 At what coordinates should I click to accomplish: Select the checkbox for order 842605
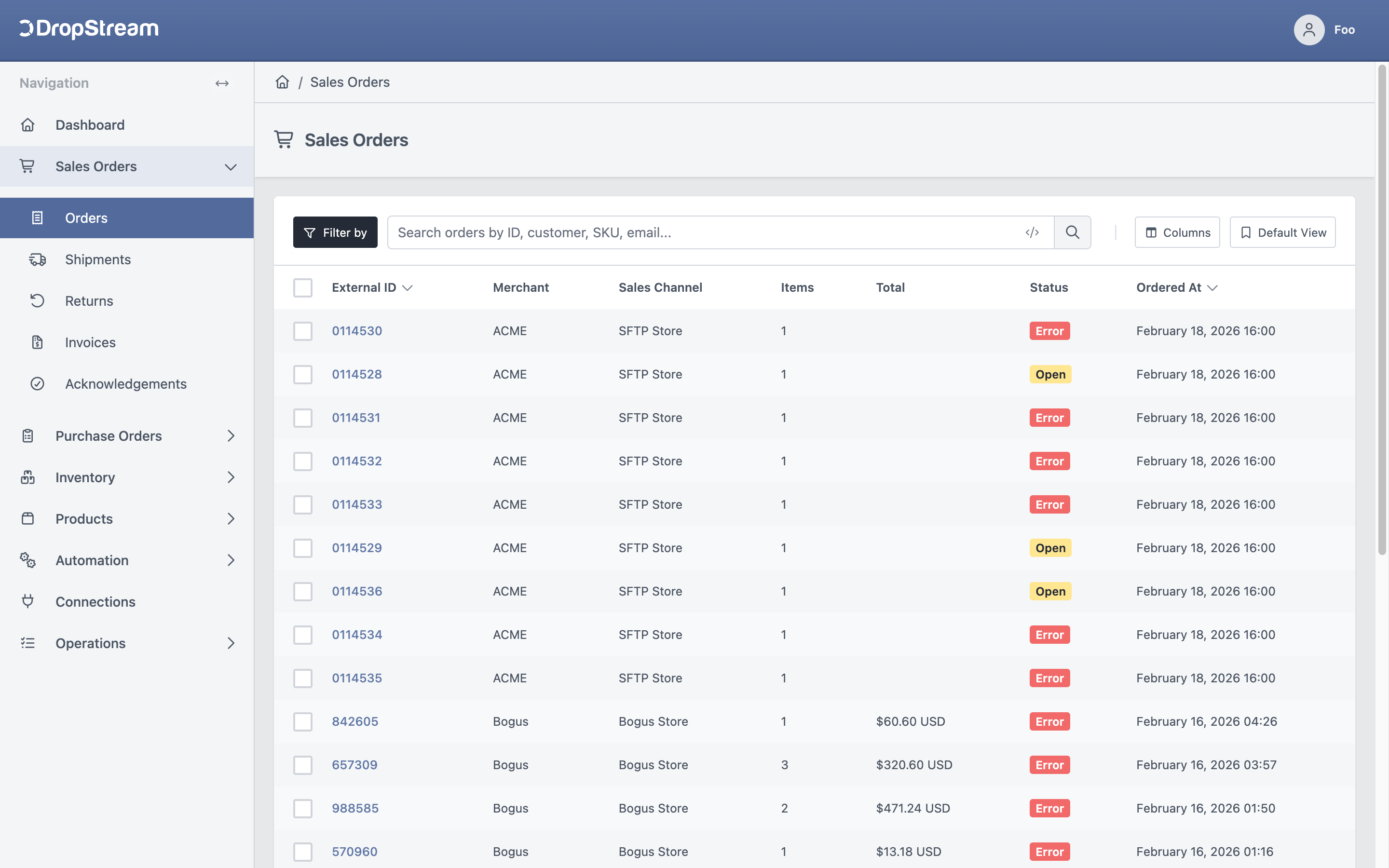coord(303,721)
